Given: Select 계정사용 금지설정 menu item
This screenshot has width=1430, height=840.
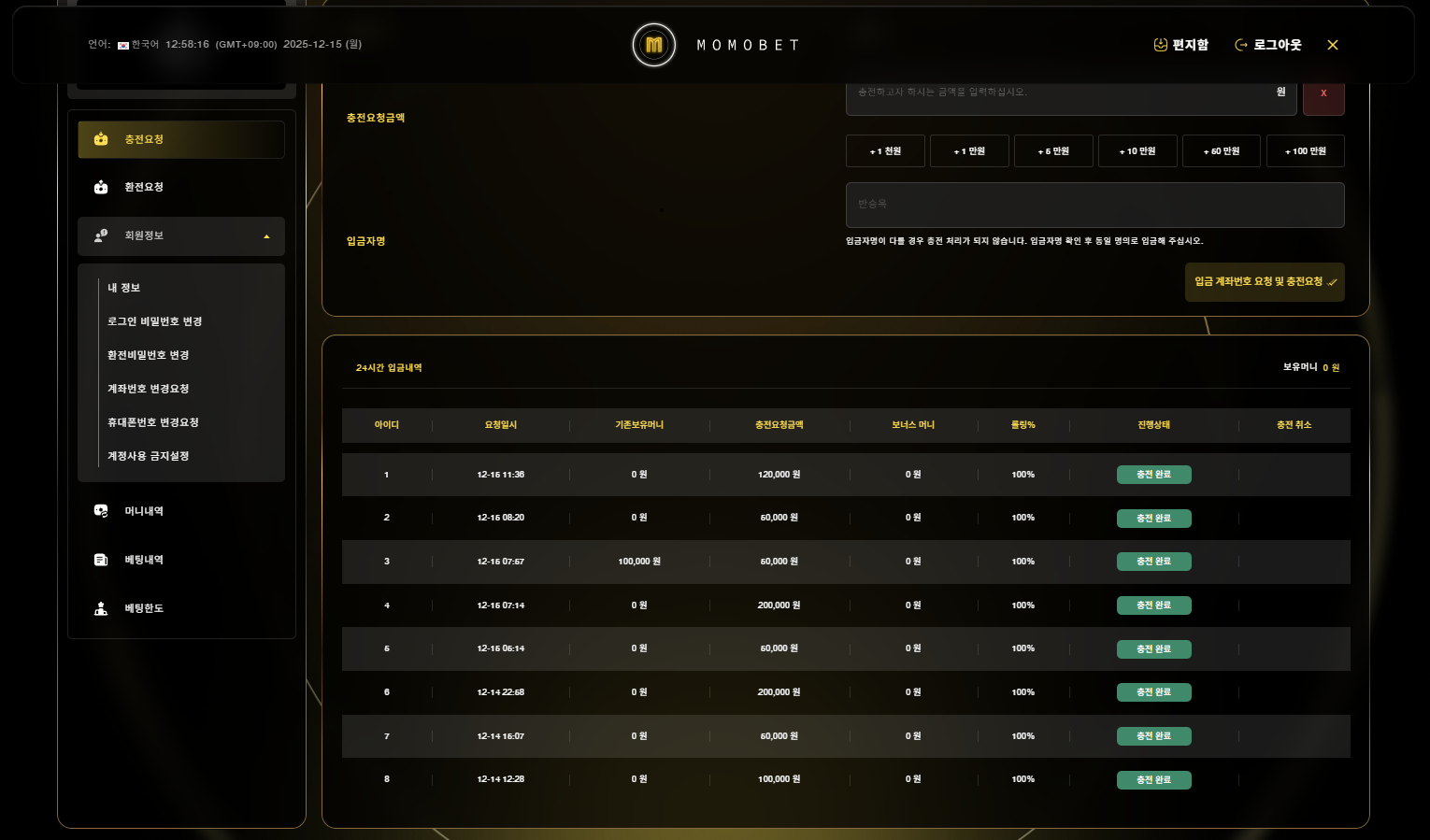Looking at the screenshot, I should tap(148, 456).
